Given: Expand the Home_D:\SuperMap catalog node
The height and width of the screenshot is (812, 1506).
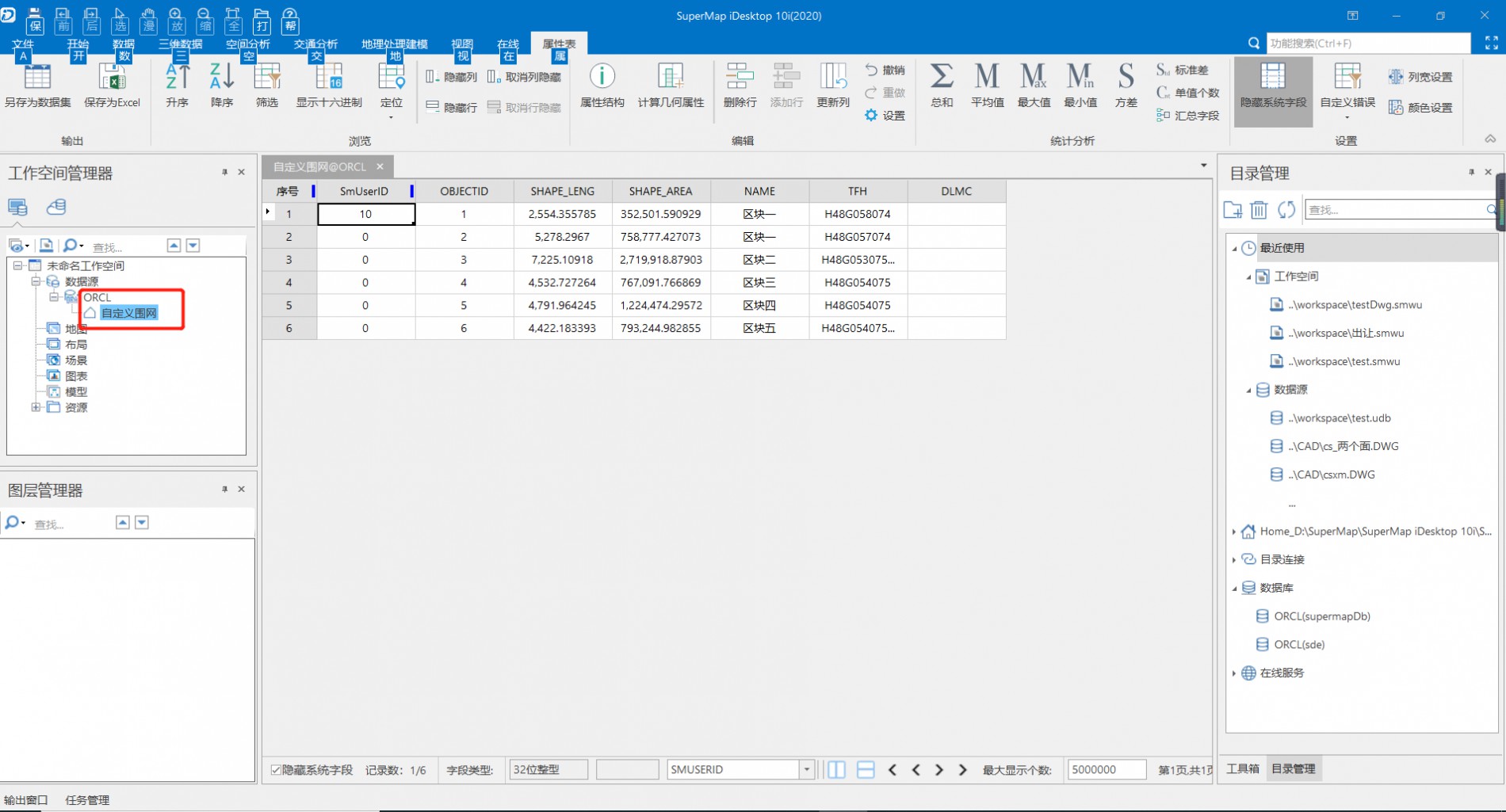Looking at the screenshot, I should (1234, 532).
